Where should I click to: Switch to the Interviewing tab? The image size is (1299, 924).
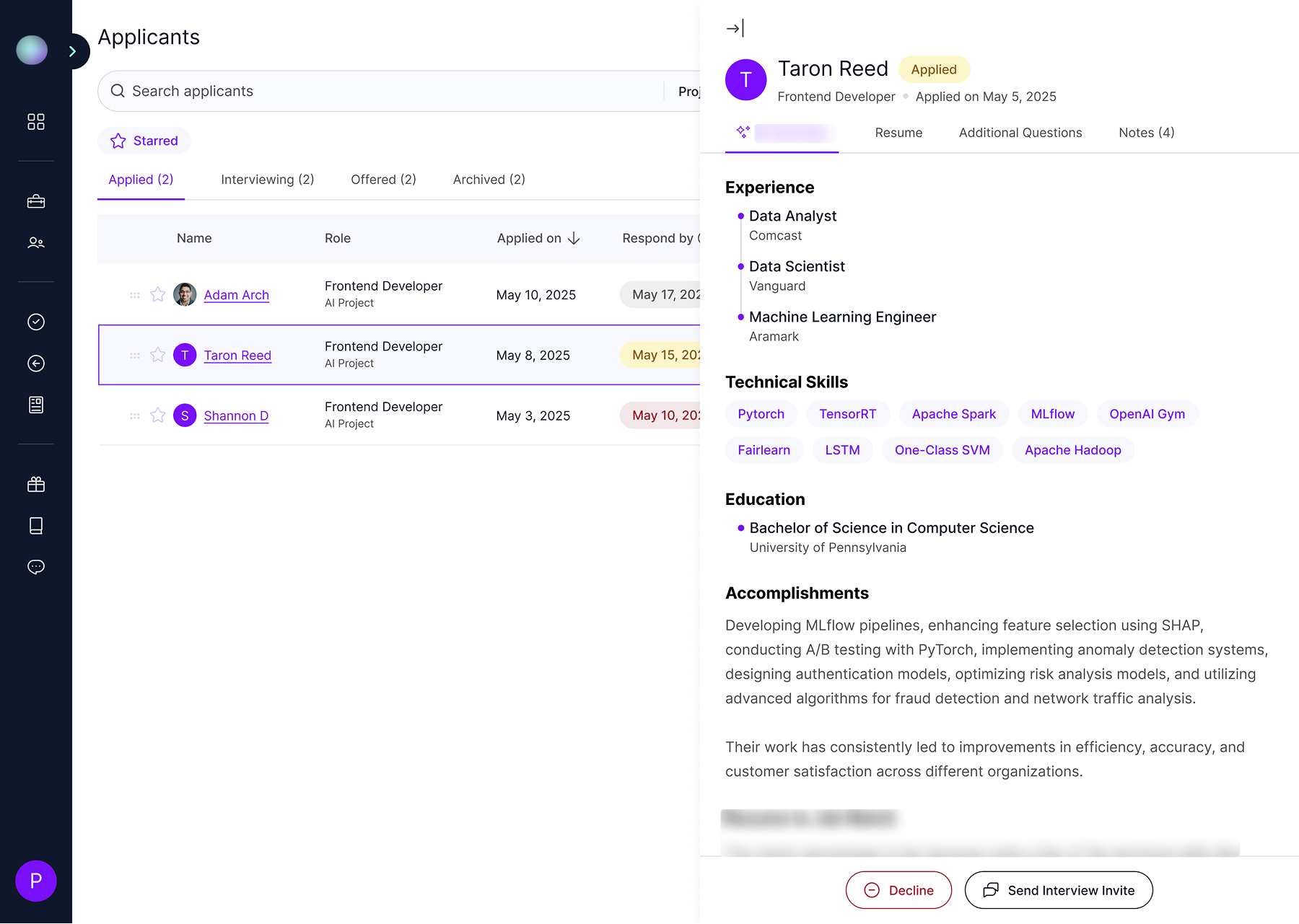(x=267, y=180)
